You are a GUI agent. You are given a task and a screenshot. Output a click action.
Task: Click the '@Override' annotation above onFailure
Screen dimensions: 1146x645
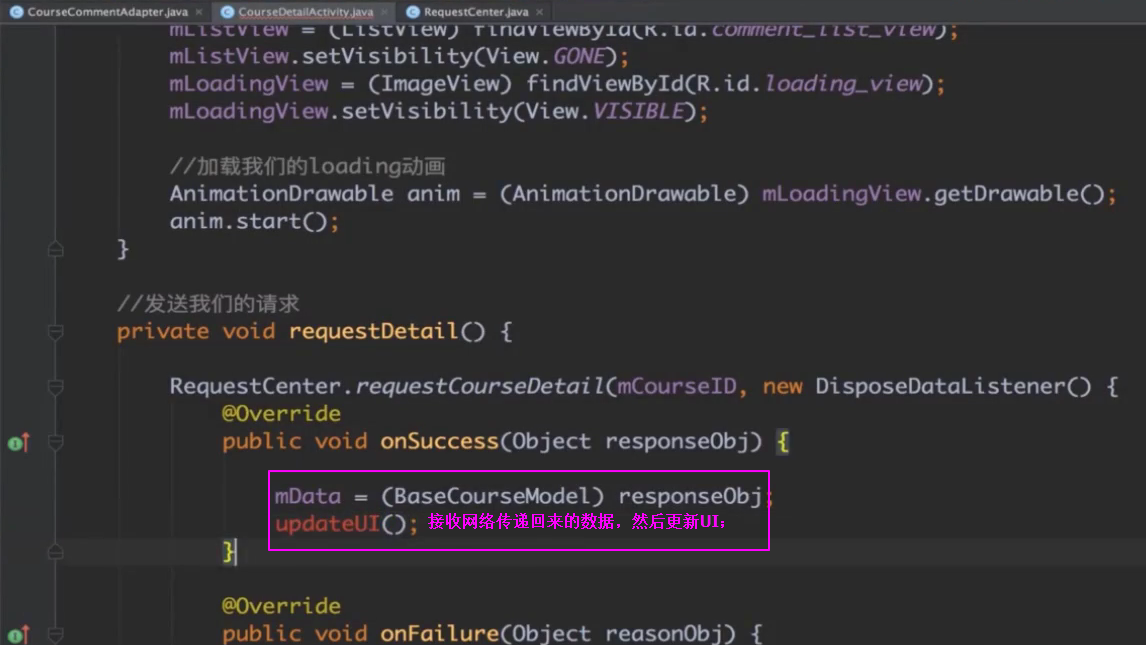pyautogui.click(x=281, y=606)
